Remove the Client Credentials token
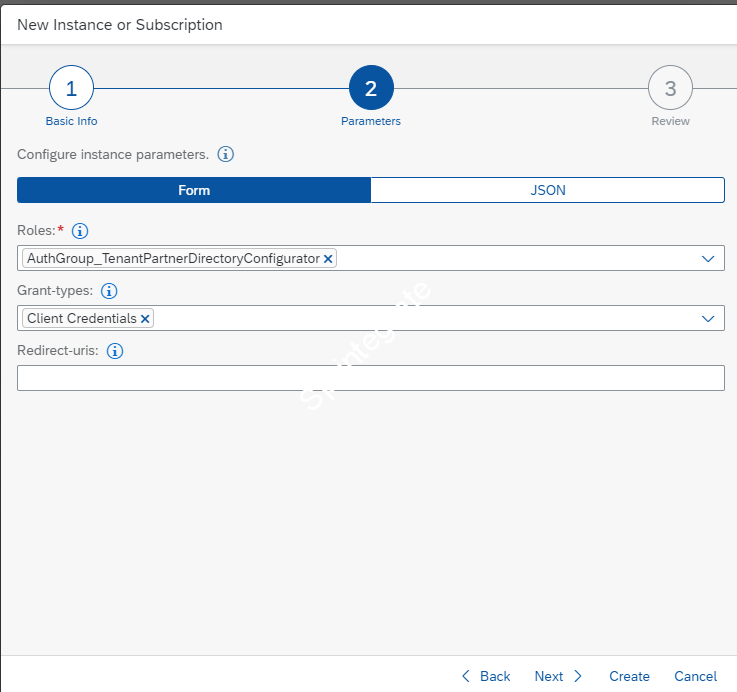 click(x=145, y=319)
